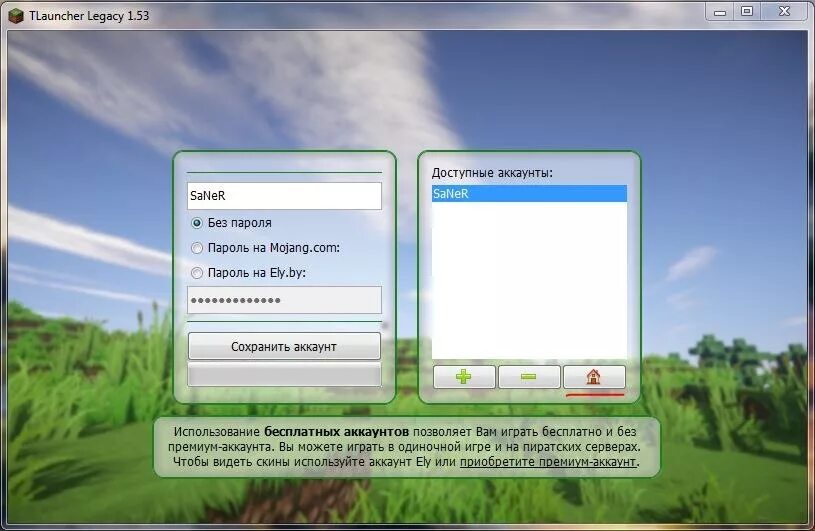Minimize the TLauncher window

click(720, 12)
